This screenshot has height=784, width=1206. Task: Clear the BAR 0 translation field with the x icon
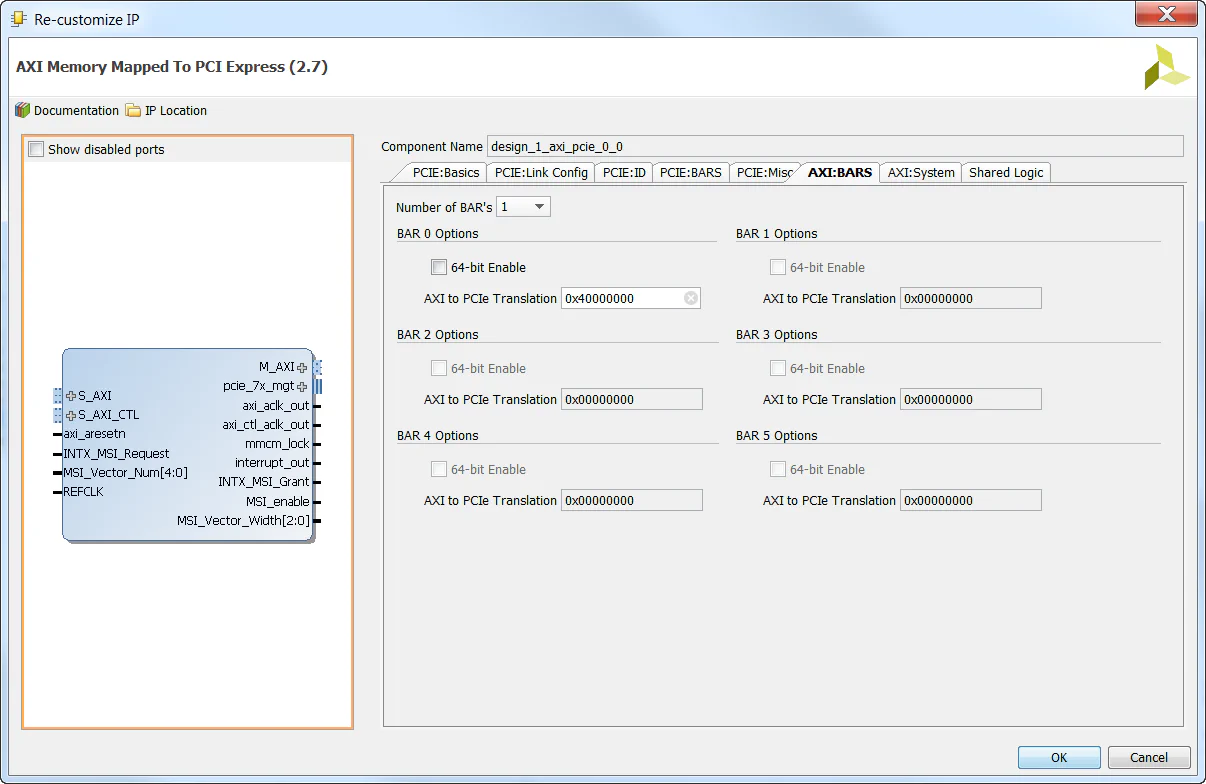click(x=690, y=298)
